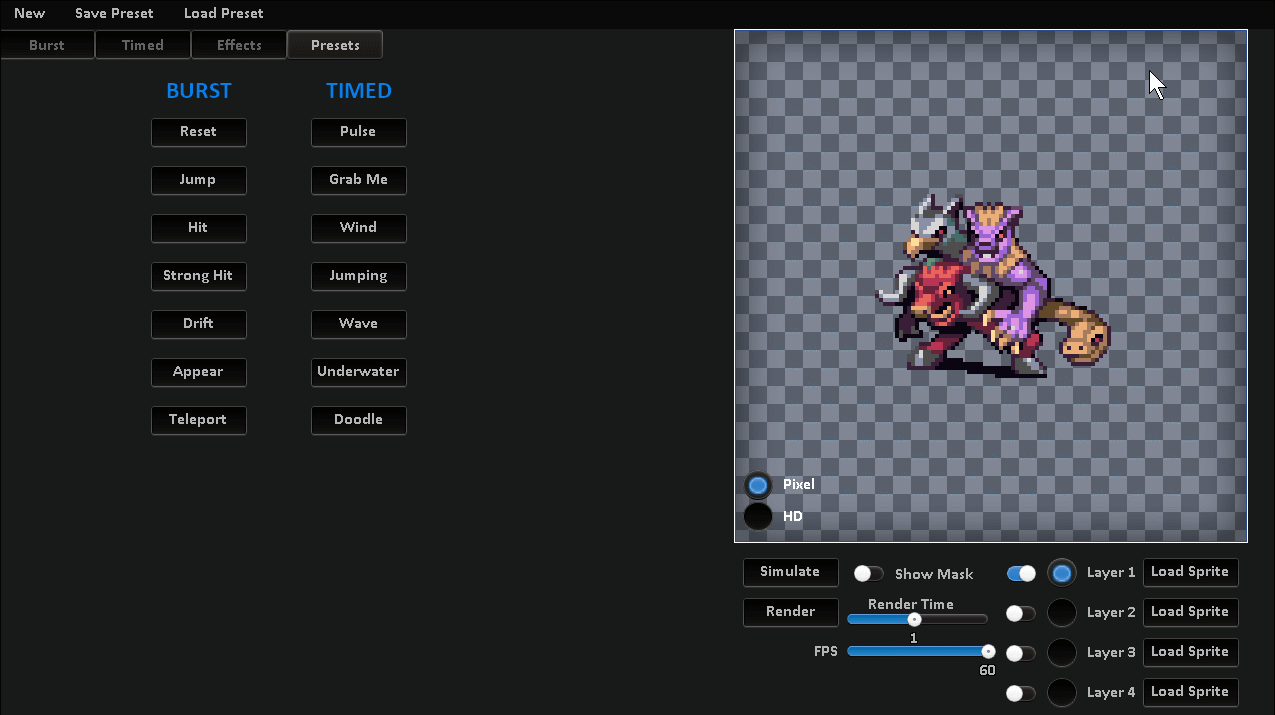Click the Simulate button

tap(790, 572)
